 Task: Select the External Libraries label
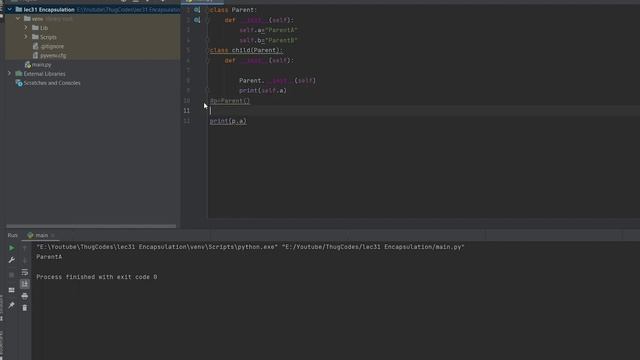(44, 74)
